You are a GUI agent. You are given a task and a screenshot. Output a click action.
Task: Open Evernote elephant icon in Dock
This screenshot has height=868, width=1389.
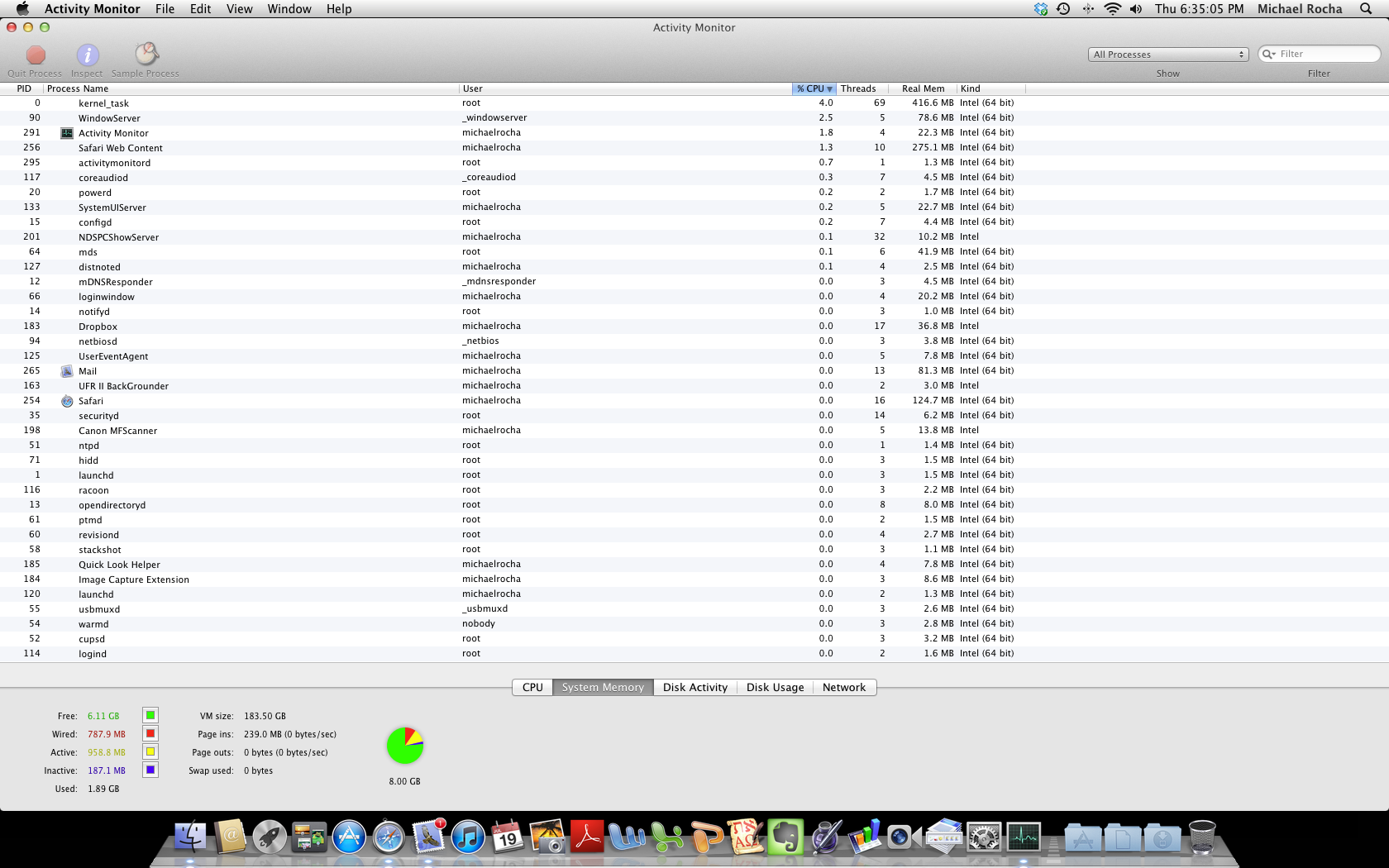point(785,837)
